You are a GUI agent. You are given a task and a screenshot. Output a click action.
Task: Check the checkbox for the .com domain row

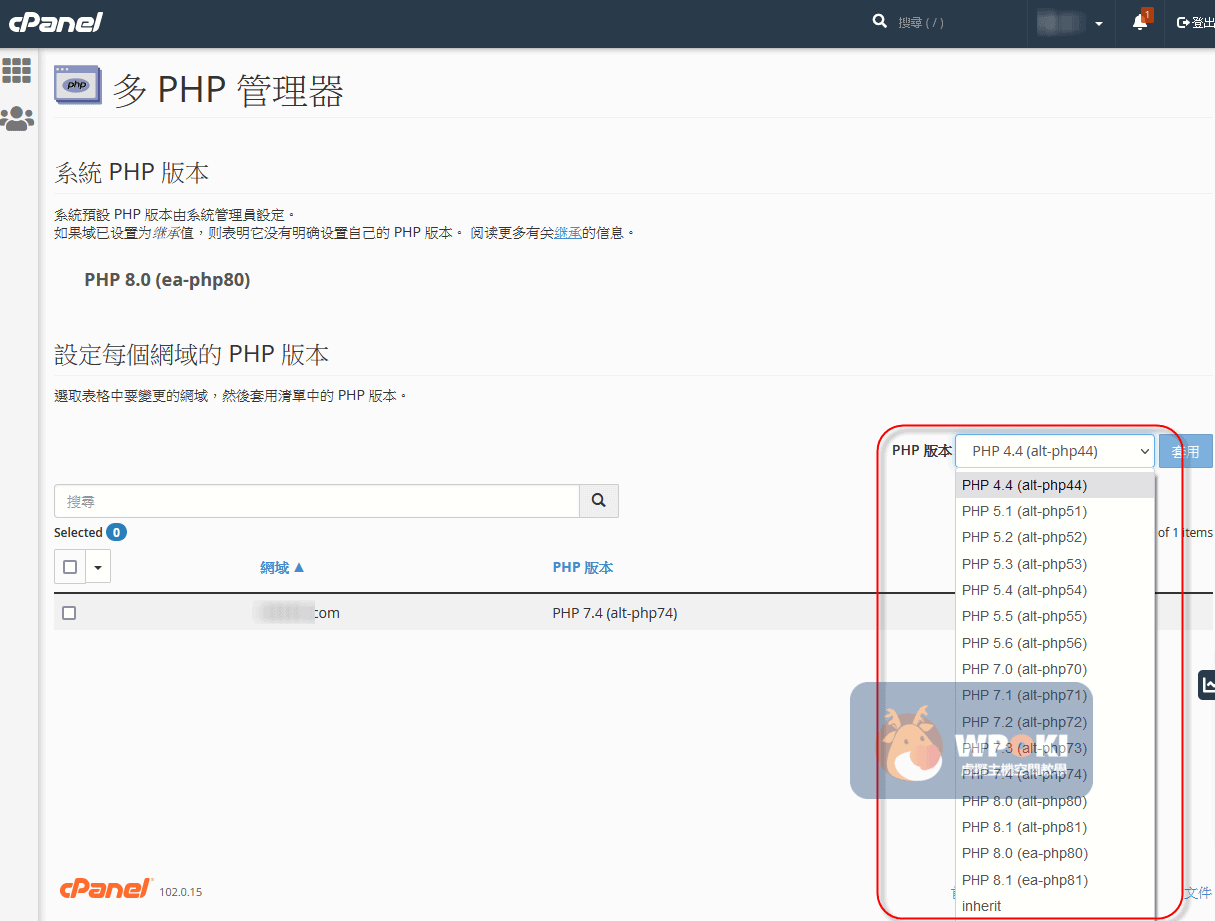point(69,613)
